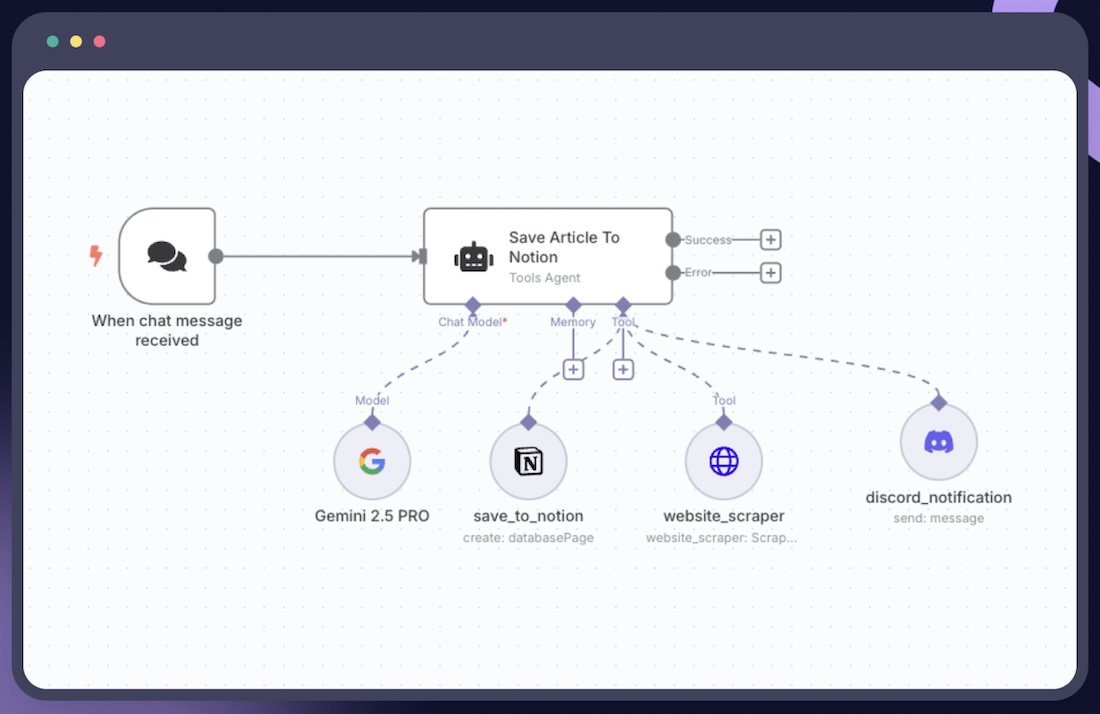1100x714 pixels.
Task: Click the robot icon in agent node
Action: [x=473, y=257]
